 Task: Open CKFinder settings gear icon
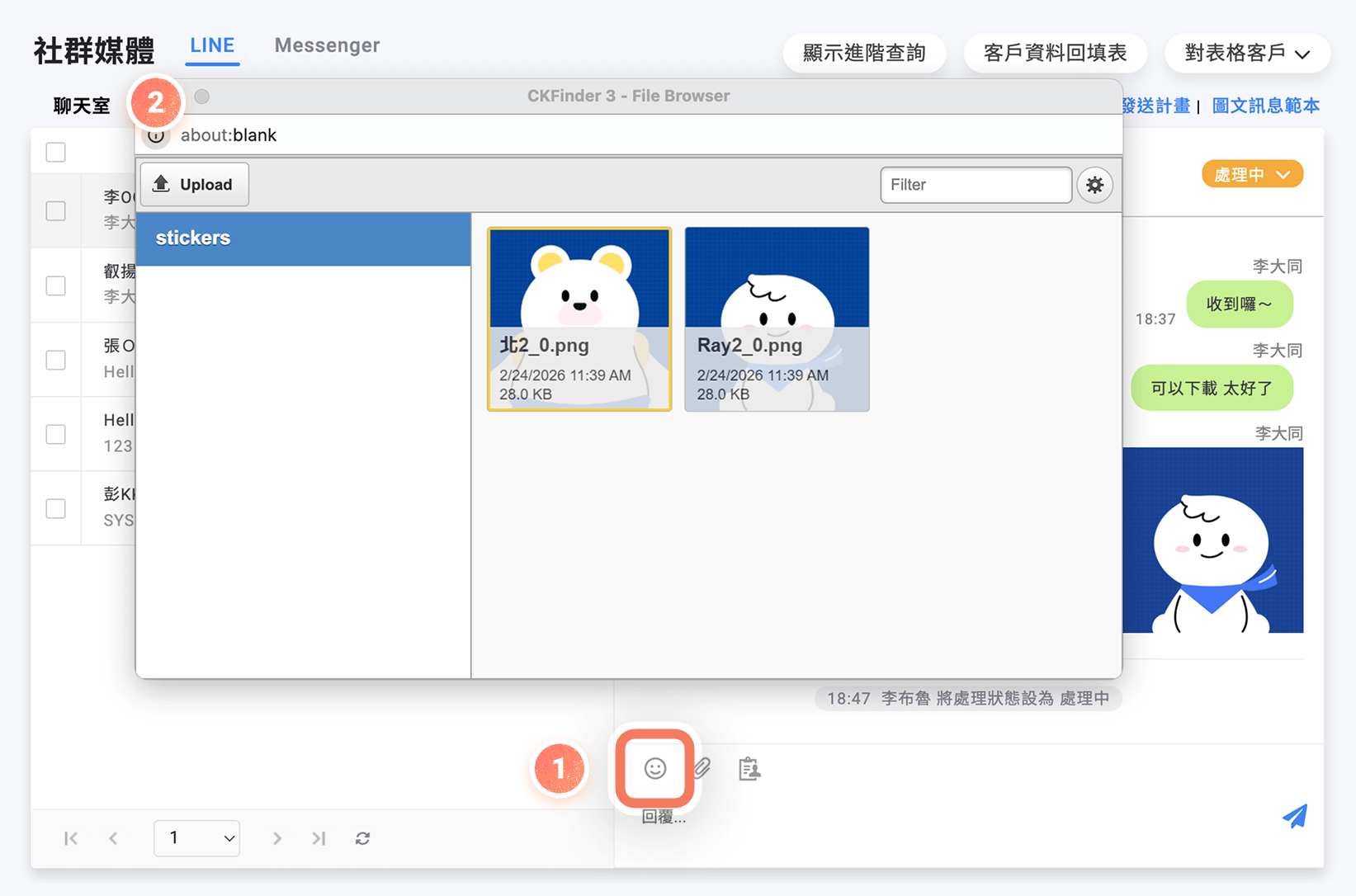pyautogui.click(x=1095, y=185)
